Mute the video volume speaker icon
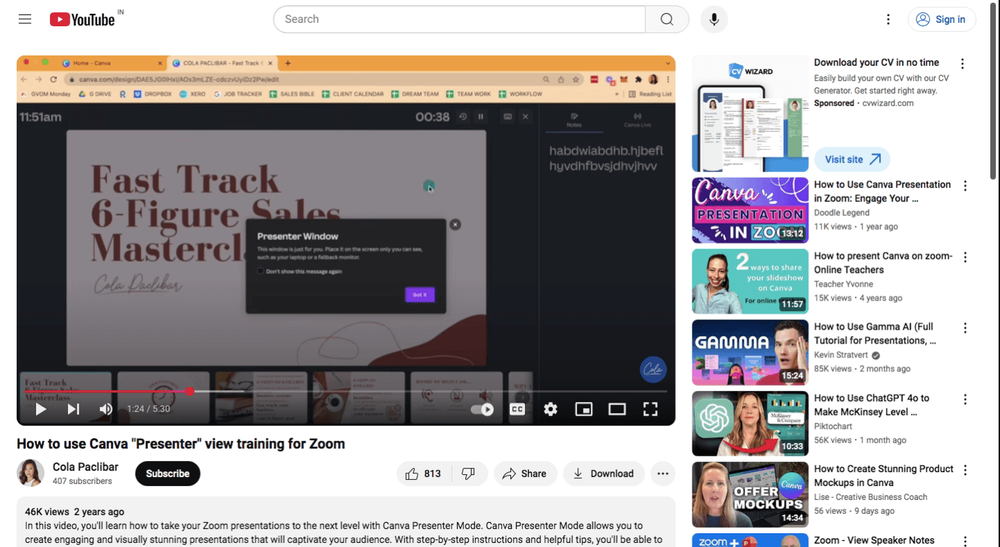 click(x=106, y=409)
